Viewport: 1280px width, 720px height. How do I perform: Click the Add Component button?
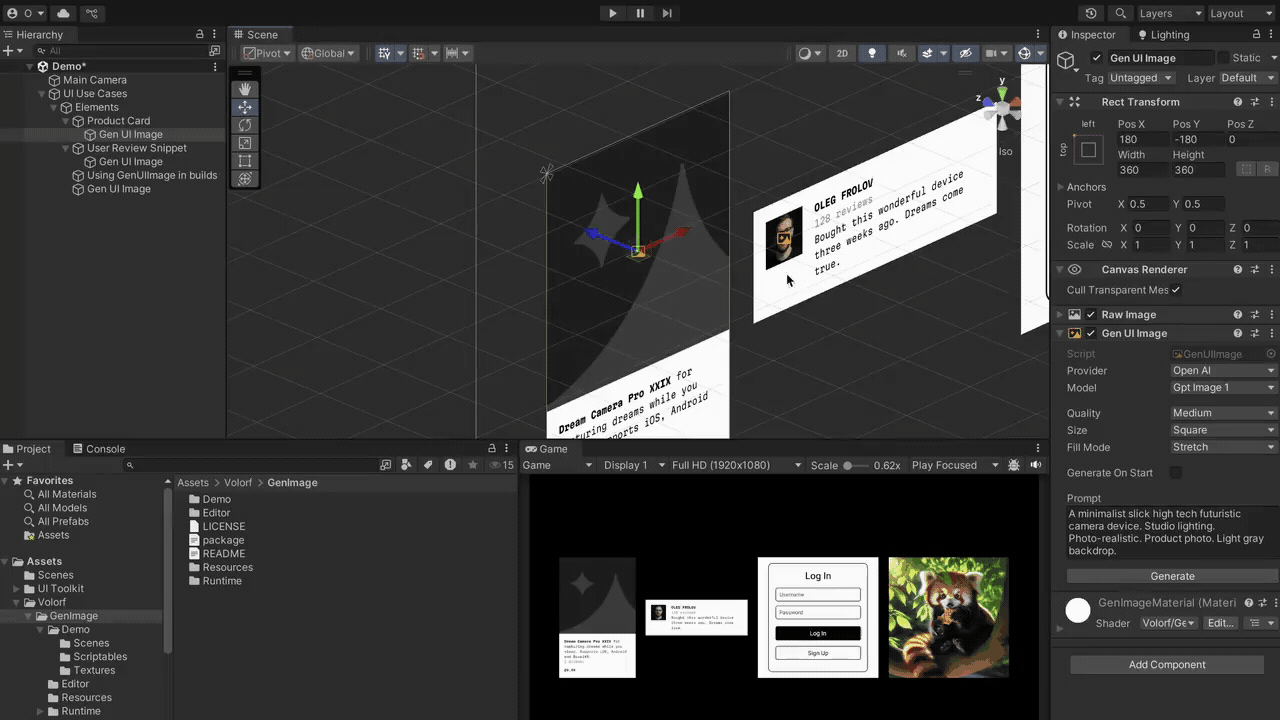point(1167,664)
